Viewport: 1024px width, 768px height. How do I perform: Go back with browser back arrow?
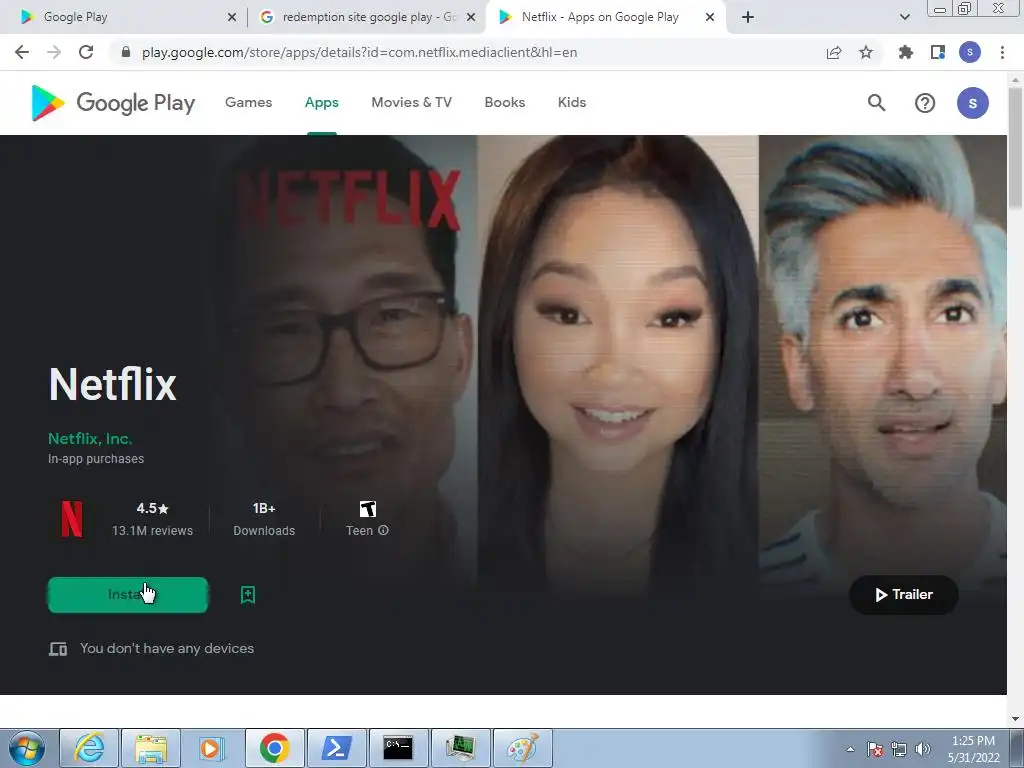tap(22, 52)
